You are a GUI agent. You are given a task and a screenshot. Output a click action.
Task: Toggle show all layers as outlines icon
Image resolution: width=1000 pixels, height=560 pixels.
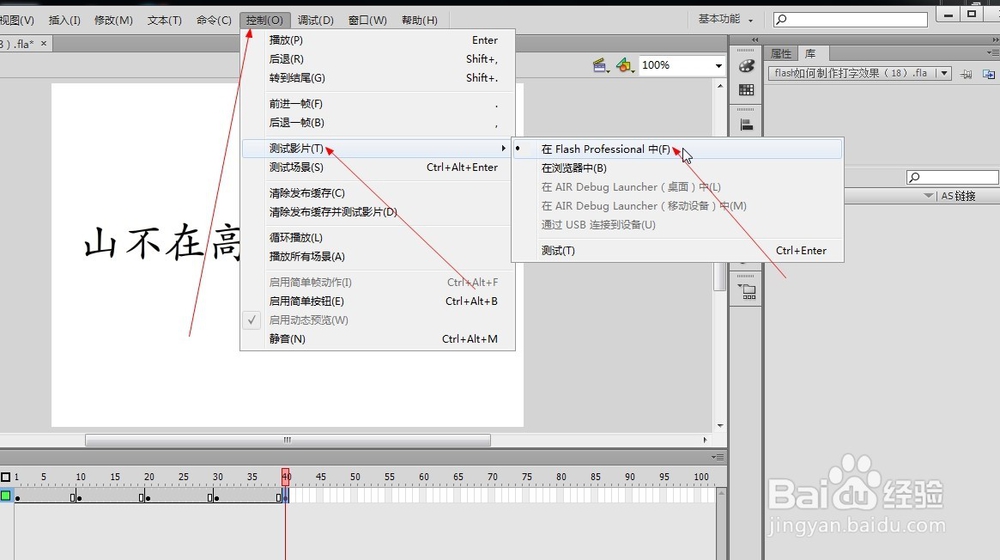point(6,477)
